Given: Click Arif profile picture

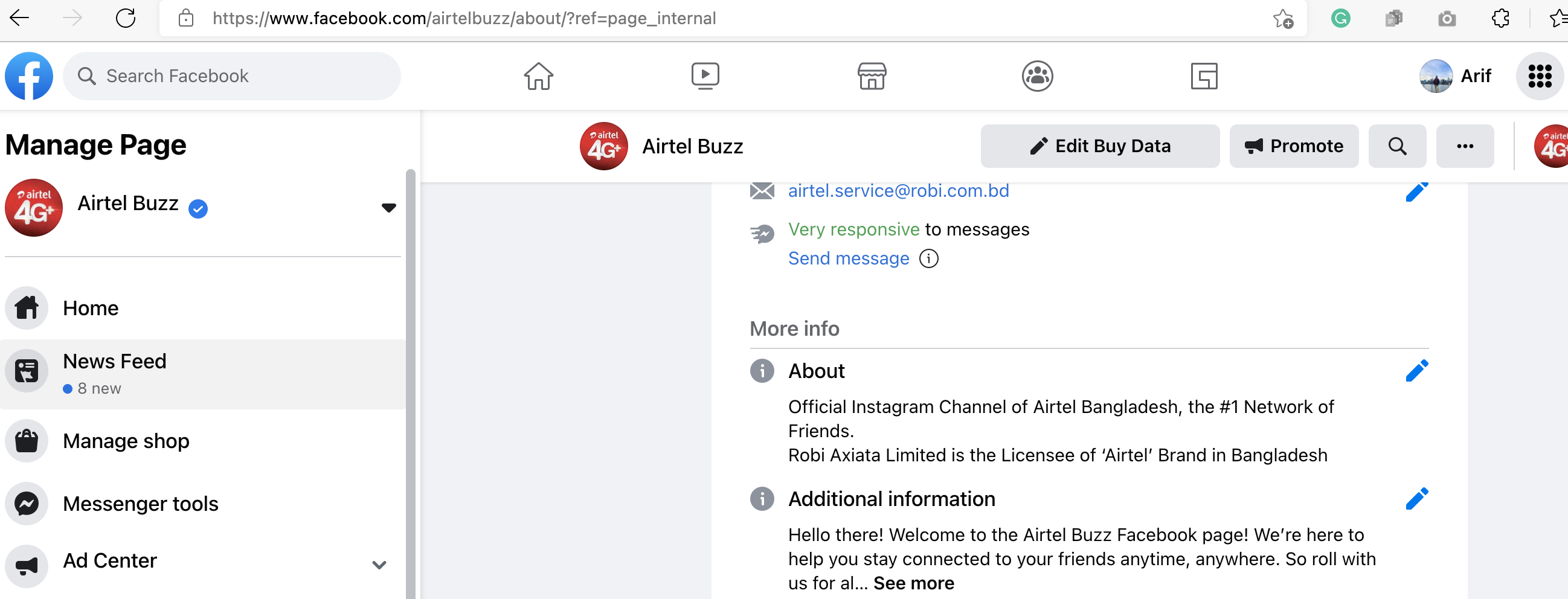Looking at the screenshot, I should point(1436,76).
